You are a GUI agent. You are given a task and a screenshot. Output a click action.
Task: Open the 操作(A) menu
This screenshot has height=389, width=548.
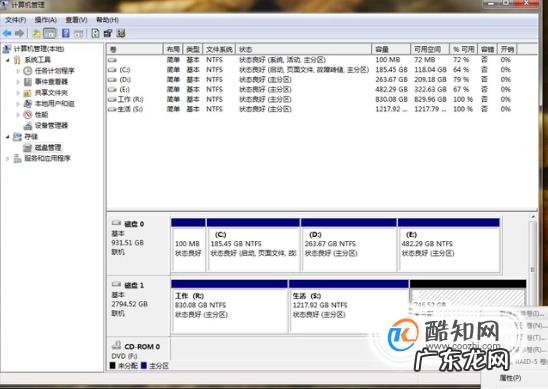(46, 20)
